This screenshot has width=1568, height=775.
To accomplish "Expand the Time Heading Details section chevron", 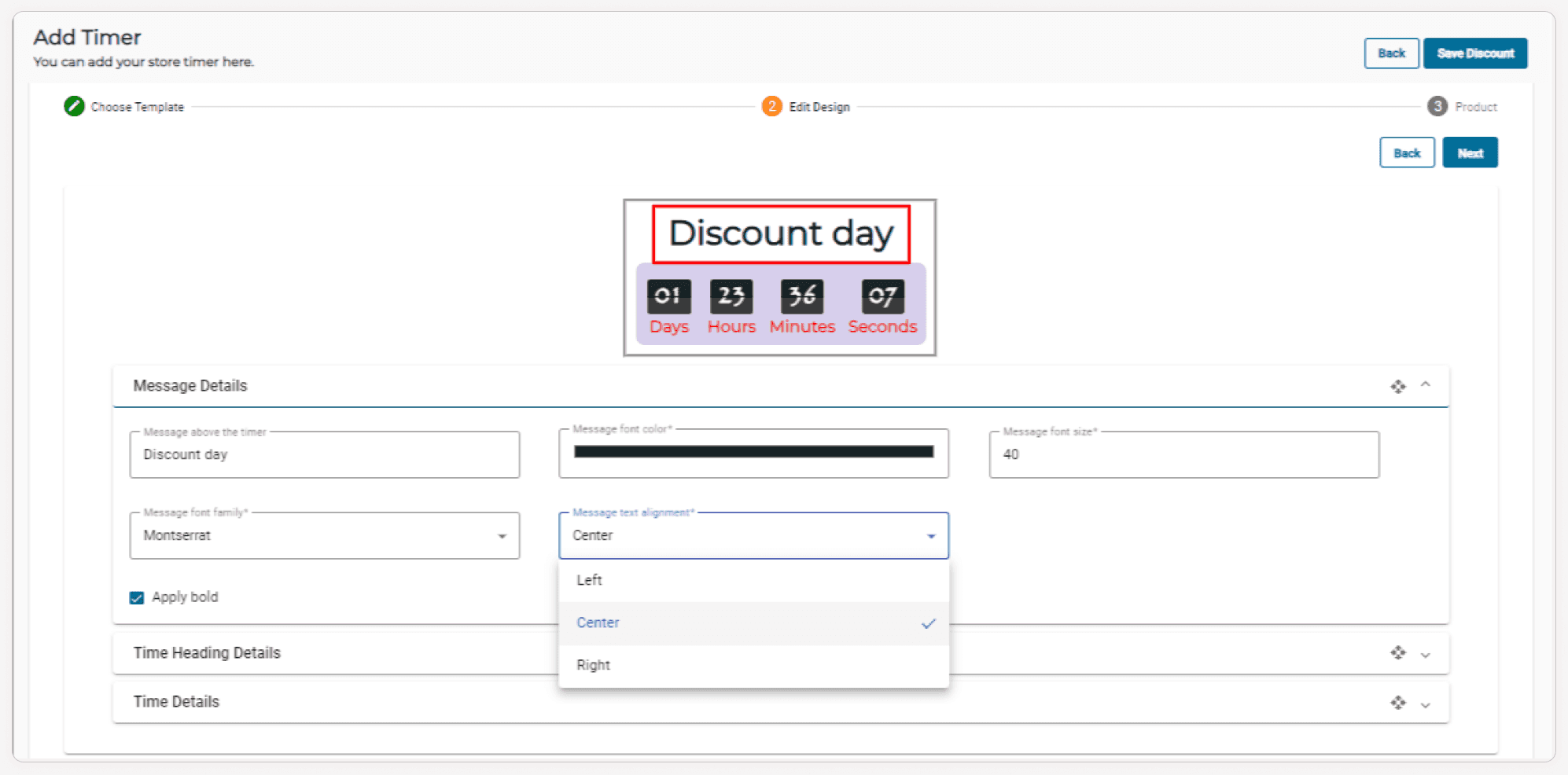I will pyautogui.click(x=1425, y=654).
